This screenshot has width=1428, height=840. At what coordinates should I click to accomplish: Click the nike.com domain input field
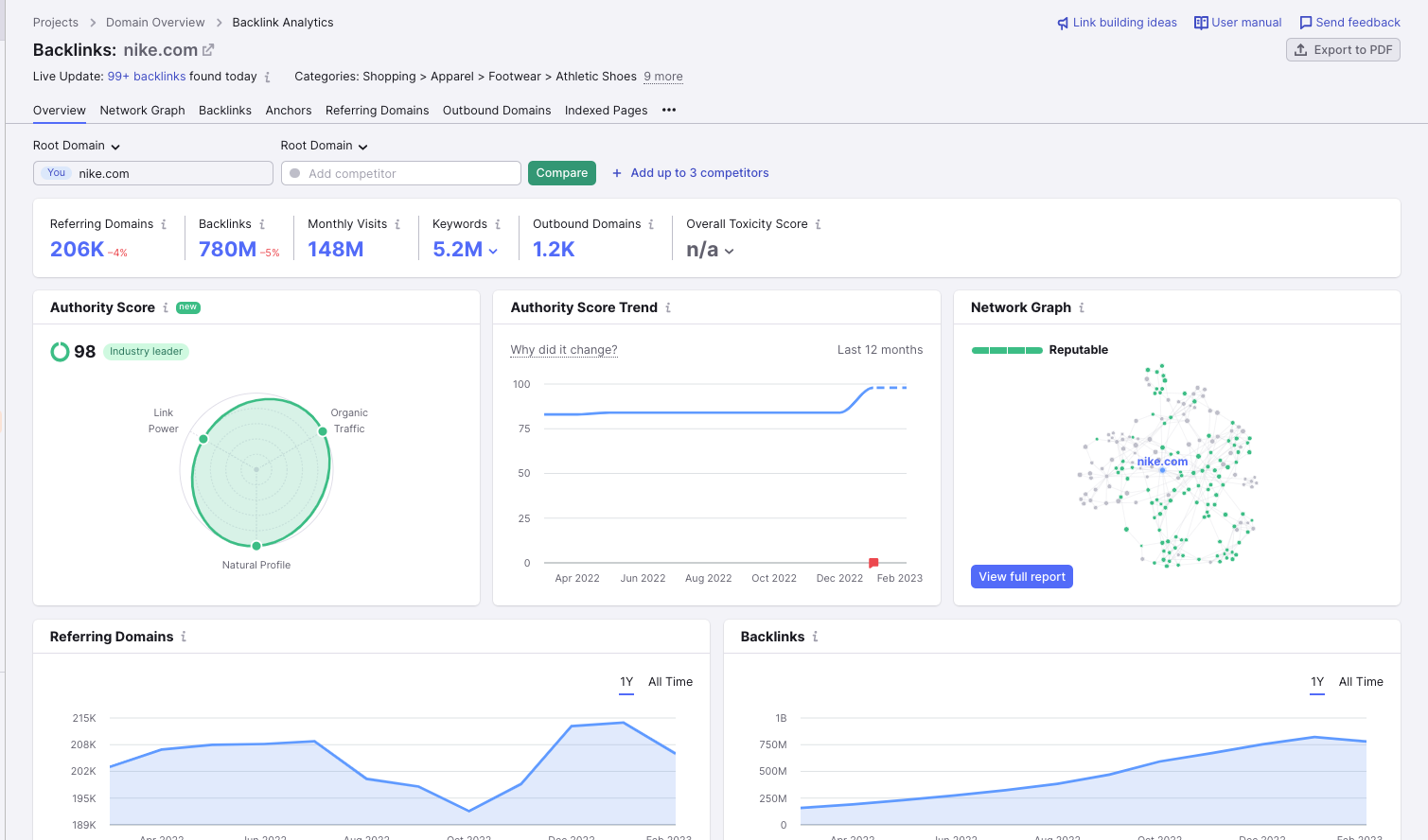tap(153, 173)
